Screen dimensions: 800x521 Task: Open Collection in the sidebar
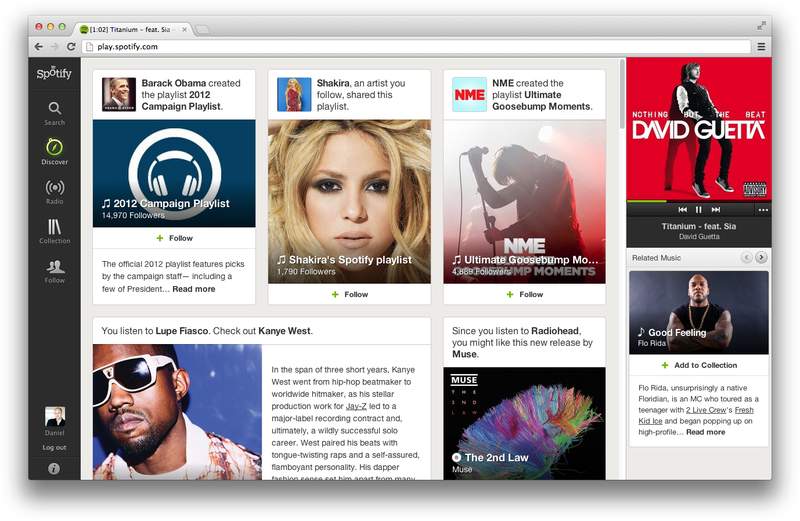click(x=55, y=231)
